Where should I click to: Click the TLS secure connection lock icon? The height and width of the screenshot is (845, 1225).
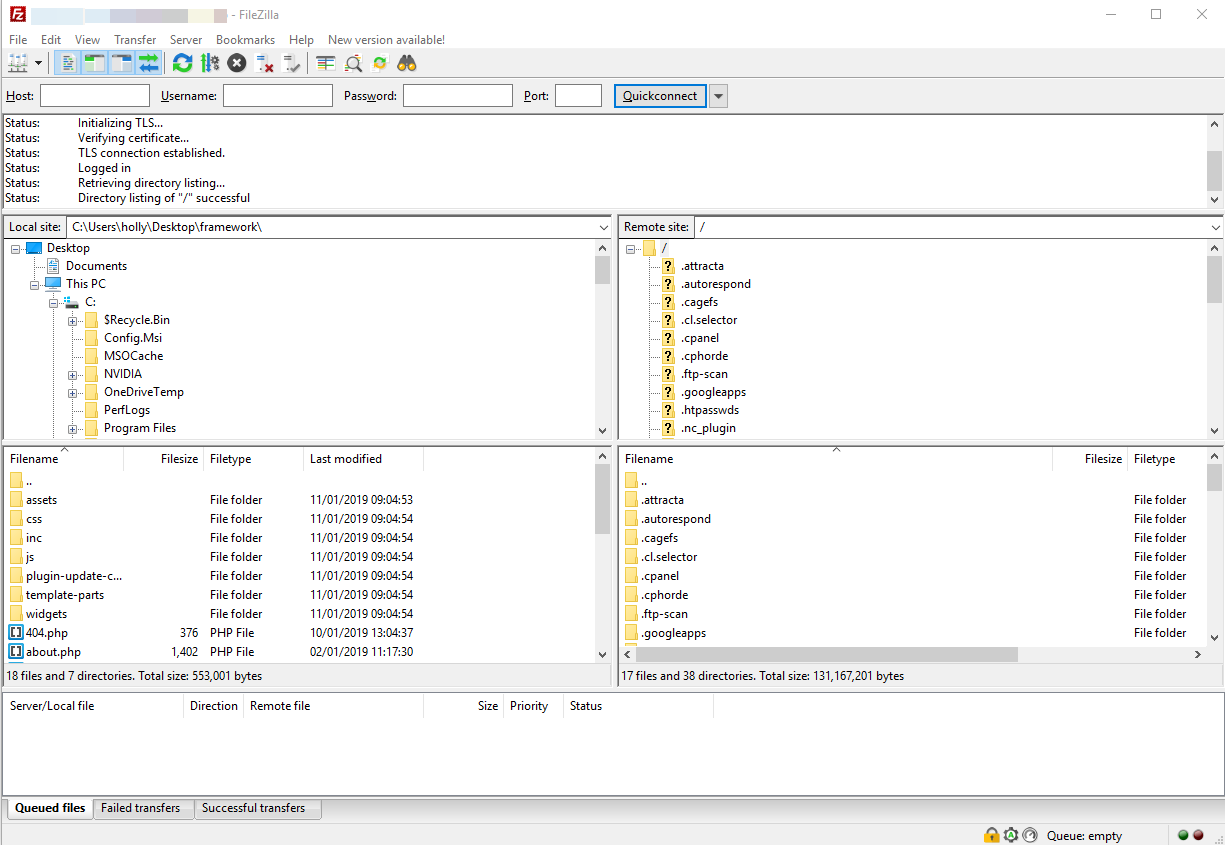991,835
